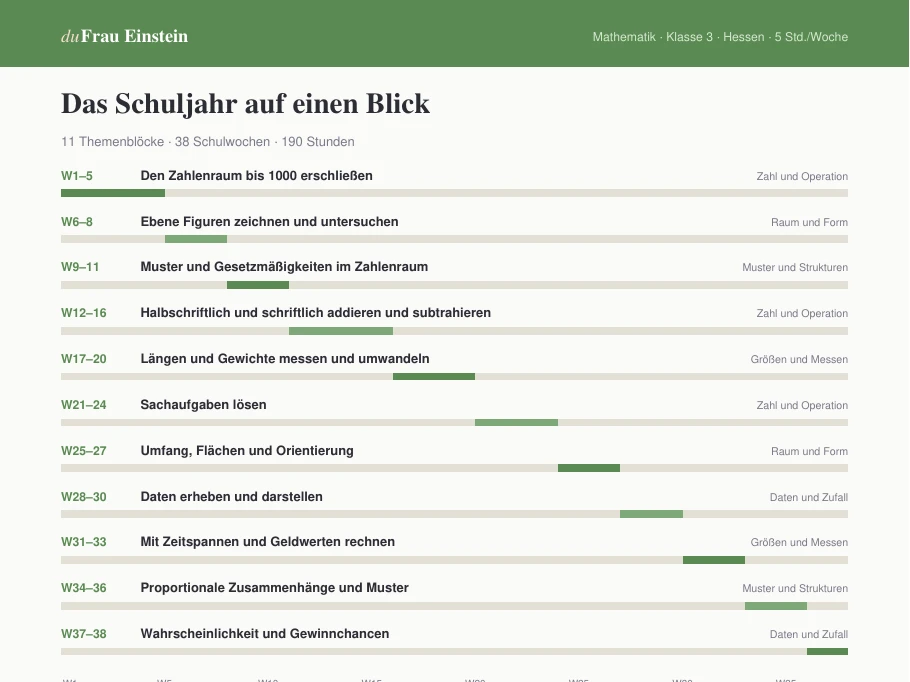Click Muster und Strukturen tag in W9–11 row

click(x=795, y=268)
